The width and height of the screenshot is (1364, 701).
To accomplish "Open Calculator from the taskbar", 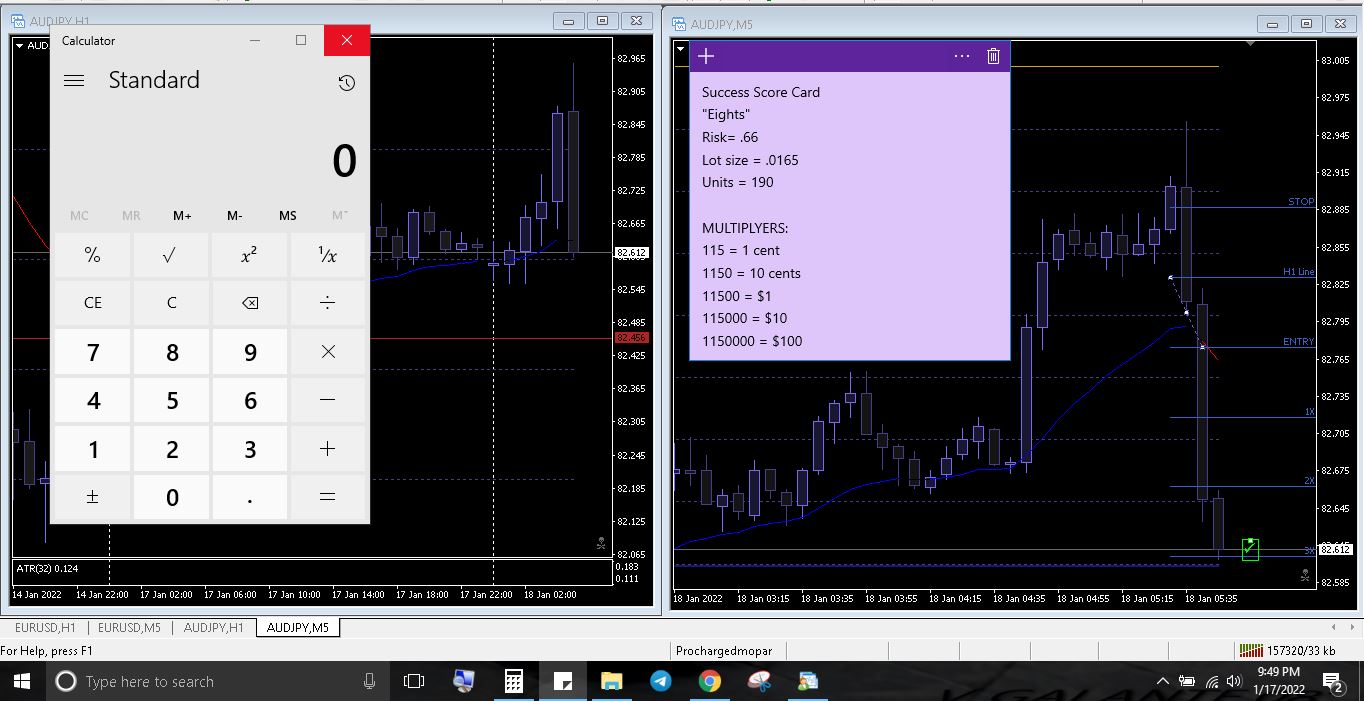I will (x=514, y=681).
